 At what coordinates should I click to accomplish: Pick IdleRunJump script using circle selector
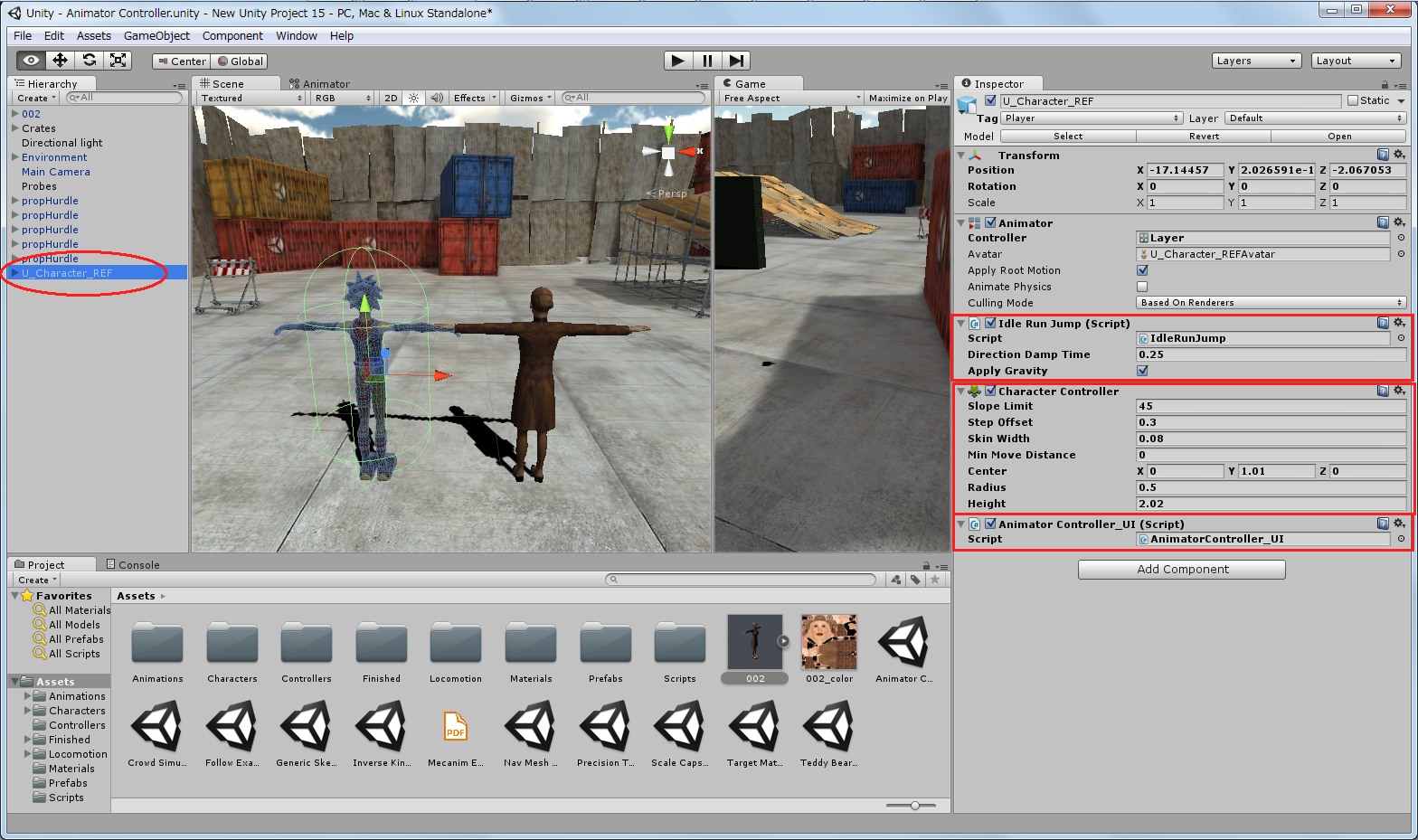1401,338
